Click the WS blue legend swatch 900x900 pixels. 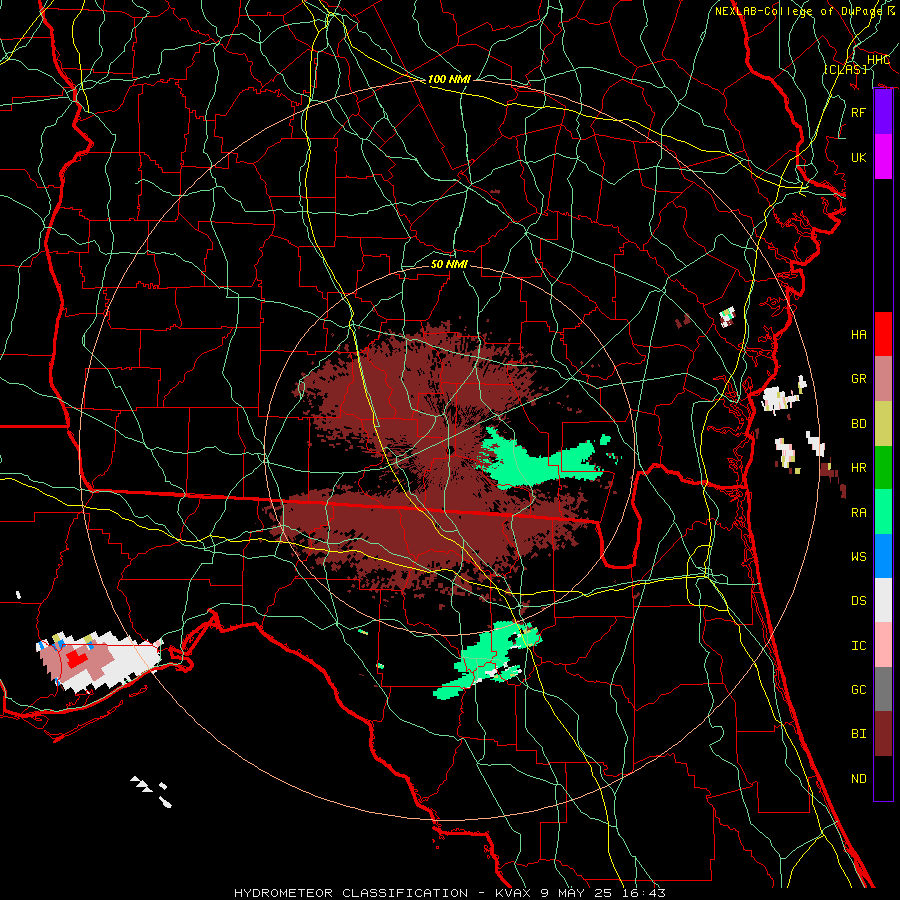pyautogui.click(x=883, y=556)
